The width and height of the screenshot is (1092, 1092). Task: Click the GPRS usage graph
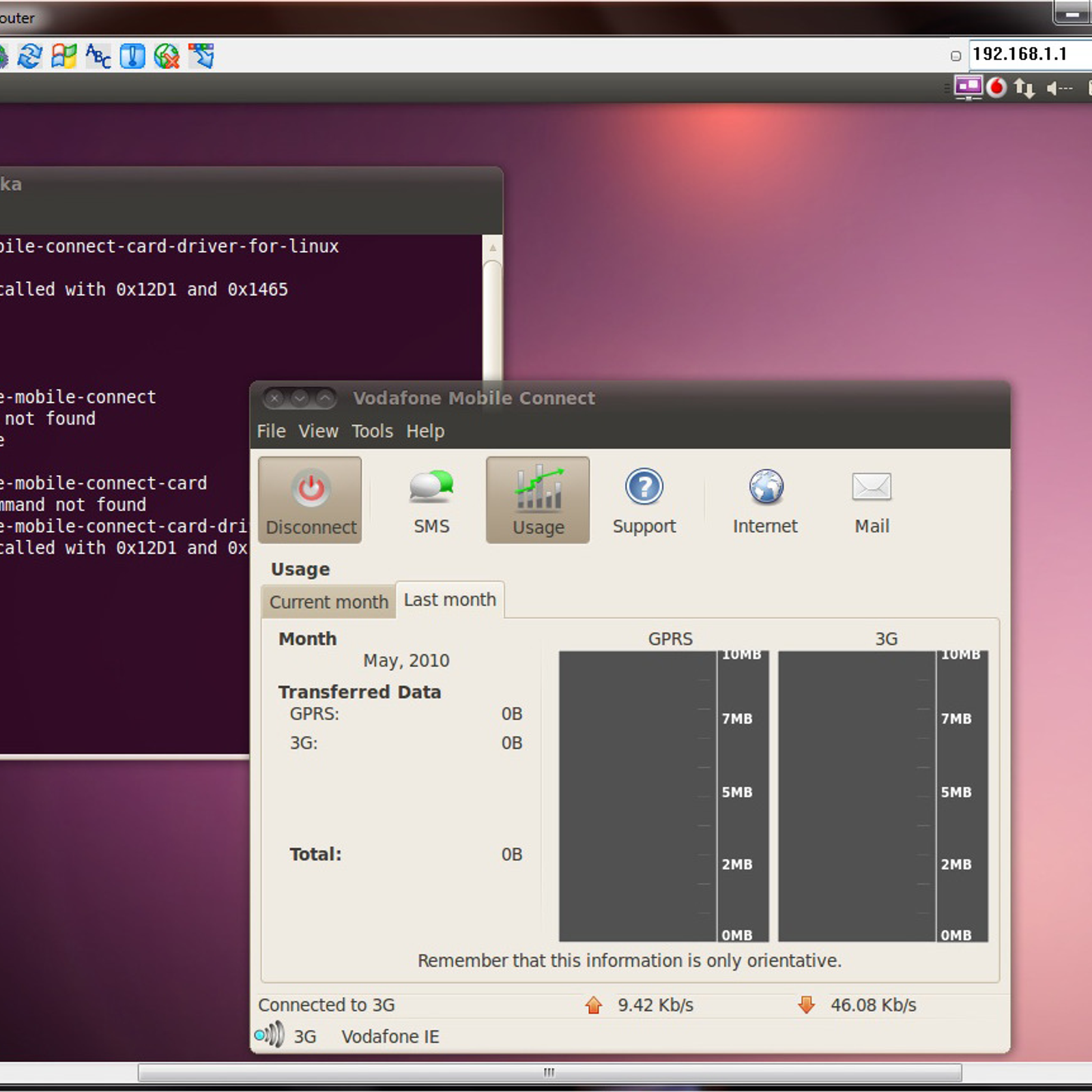(x=663, y=796)
